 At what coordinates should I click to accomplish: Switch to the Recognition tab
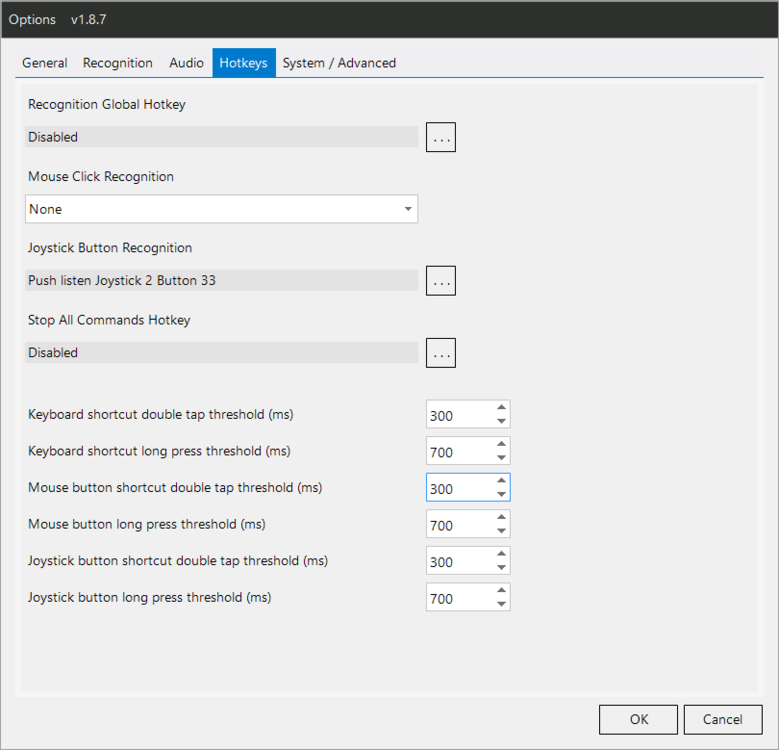pos(118,63)
